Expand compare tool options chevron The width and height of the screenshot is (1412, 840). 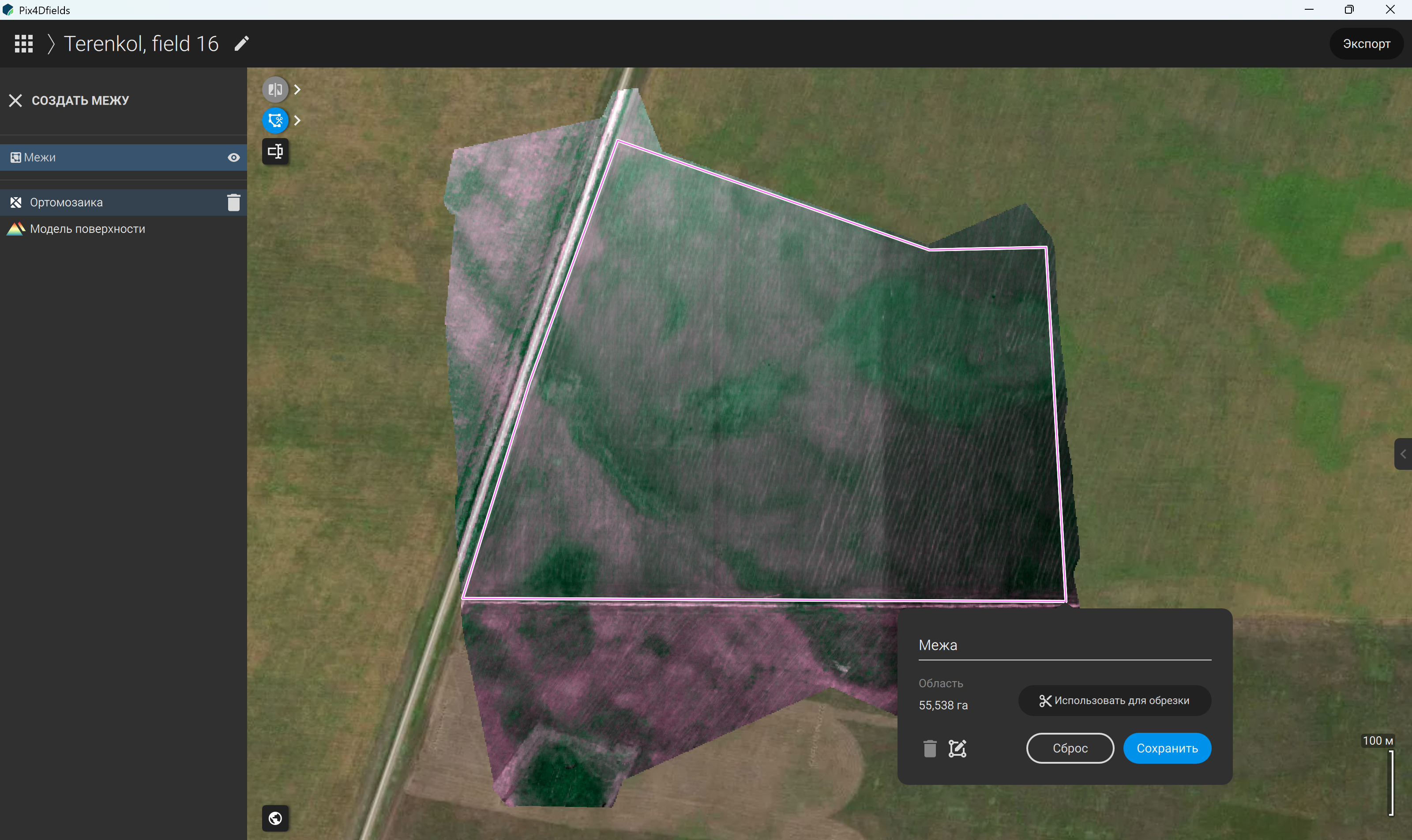point(297,90)
